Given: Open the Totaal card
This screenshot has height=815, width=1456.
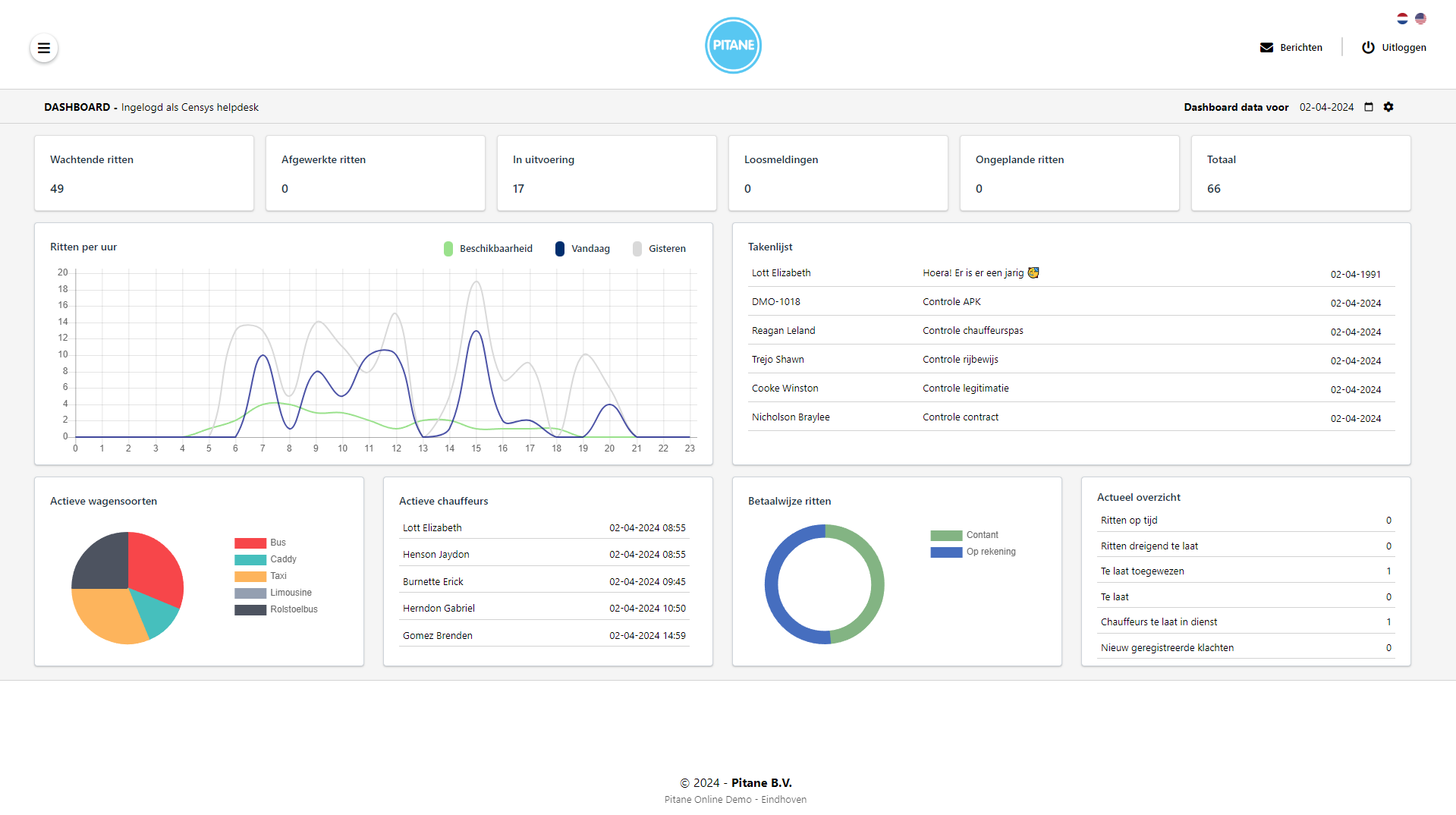Looking at the screenshot, I should 1300,173.
